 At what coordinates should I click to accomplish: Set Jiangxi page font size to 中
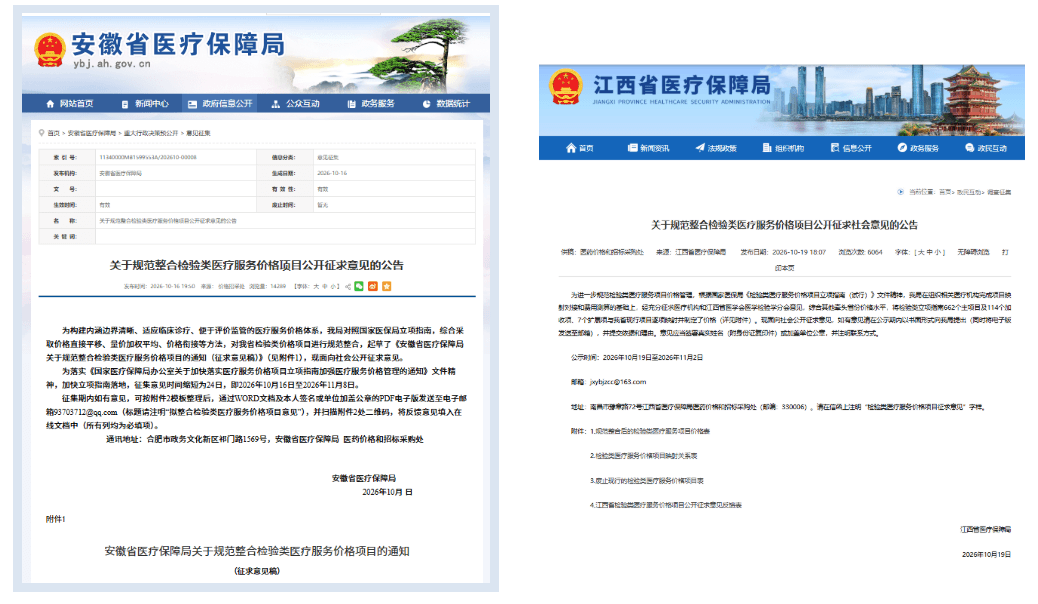click(928, 252)
